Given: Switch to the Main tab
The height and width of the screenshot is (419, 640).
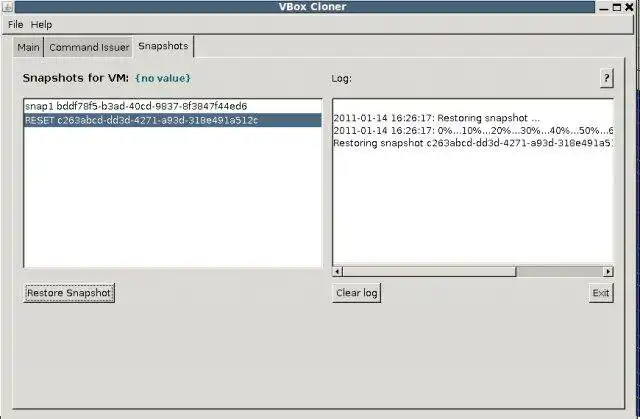Looking at the screenshot, I should click(x=28, y=47).
